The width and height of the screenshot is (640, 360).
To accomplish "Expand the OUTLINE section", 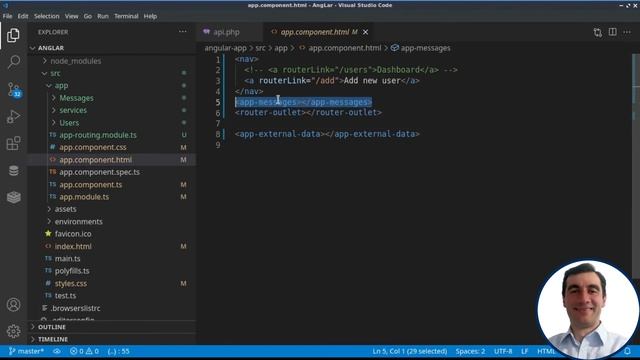I will point(51,327).
